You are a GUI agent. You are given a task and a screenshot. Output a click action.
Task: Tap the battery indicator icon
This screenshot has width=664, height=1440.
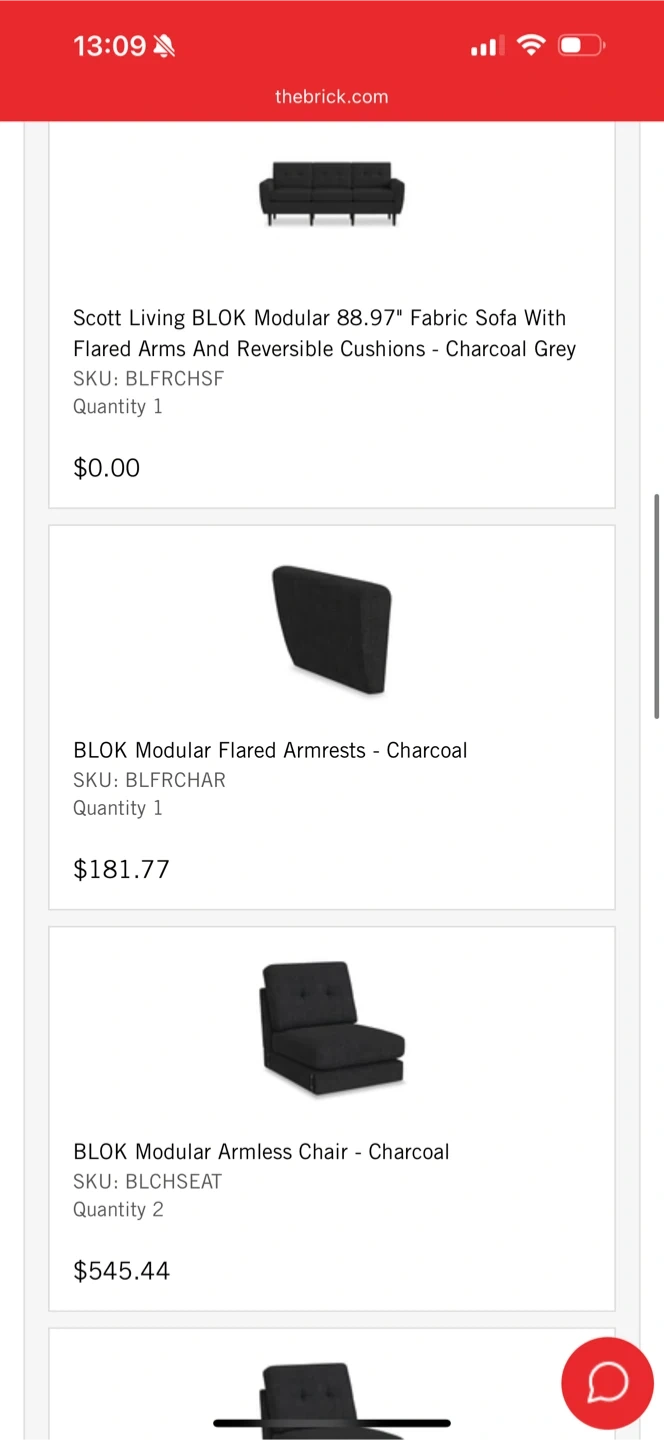[x=581, y=45]
